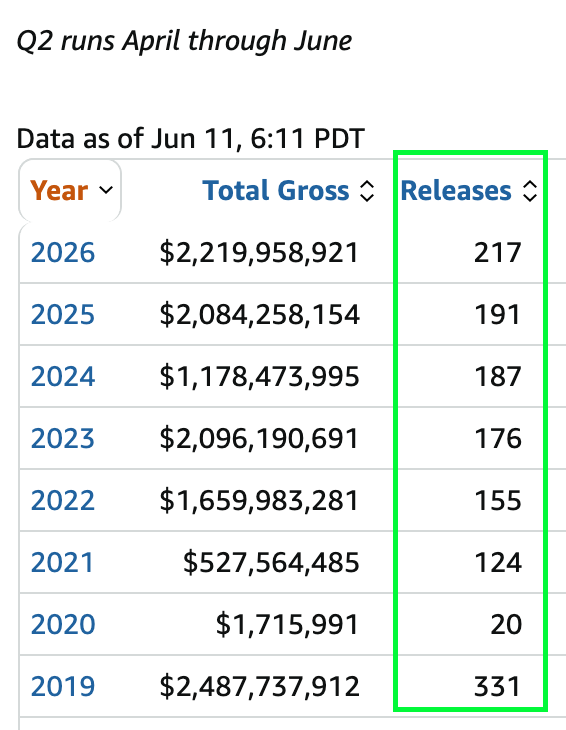Open the 2020 year link
566x730 pixels.
click(x=63, y=624)
